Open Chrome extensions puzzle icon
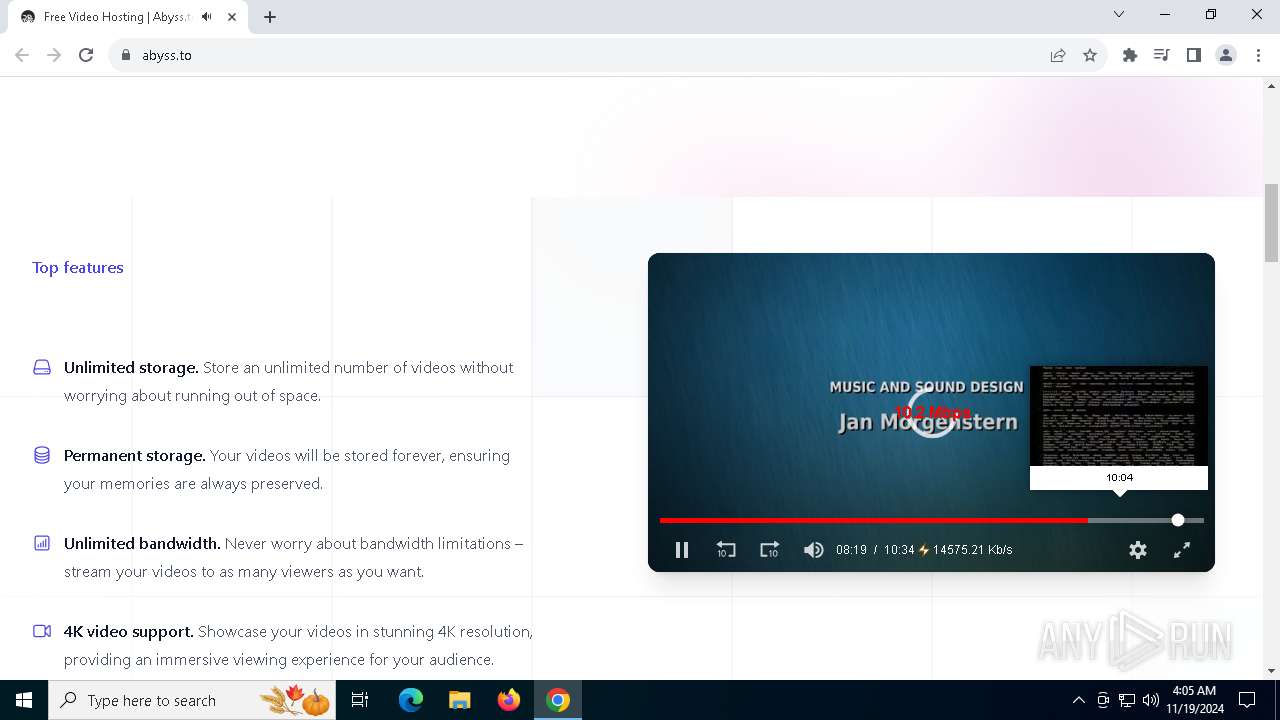 (x=1130, y=55)
